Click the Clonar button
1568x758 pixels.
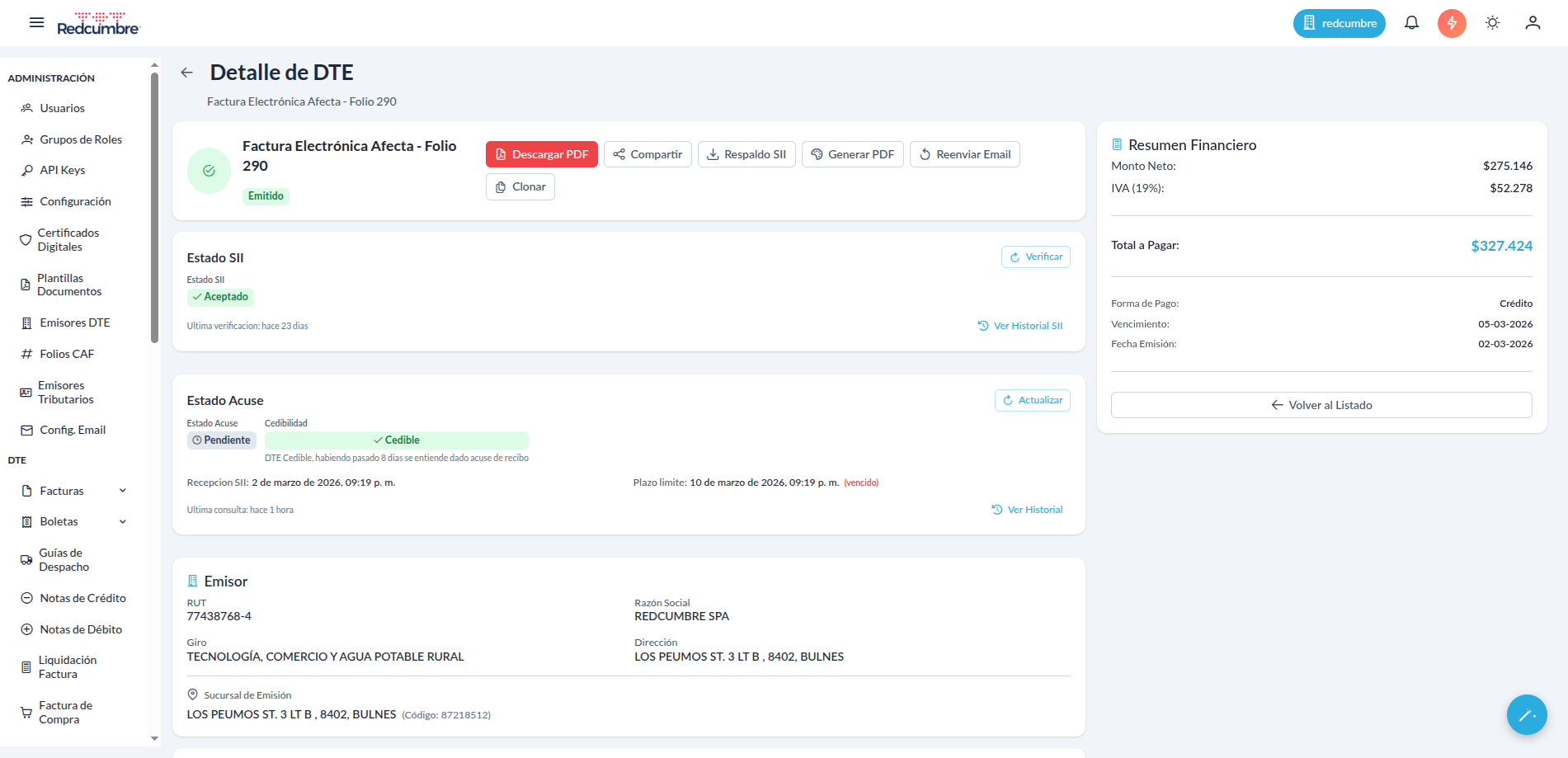click(x=520, y=187)
